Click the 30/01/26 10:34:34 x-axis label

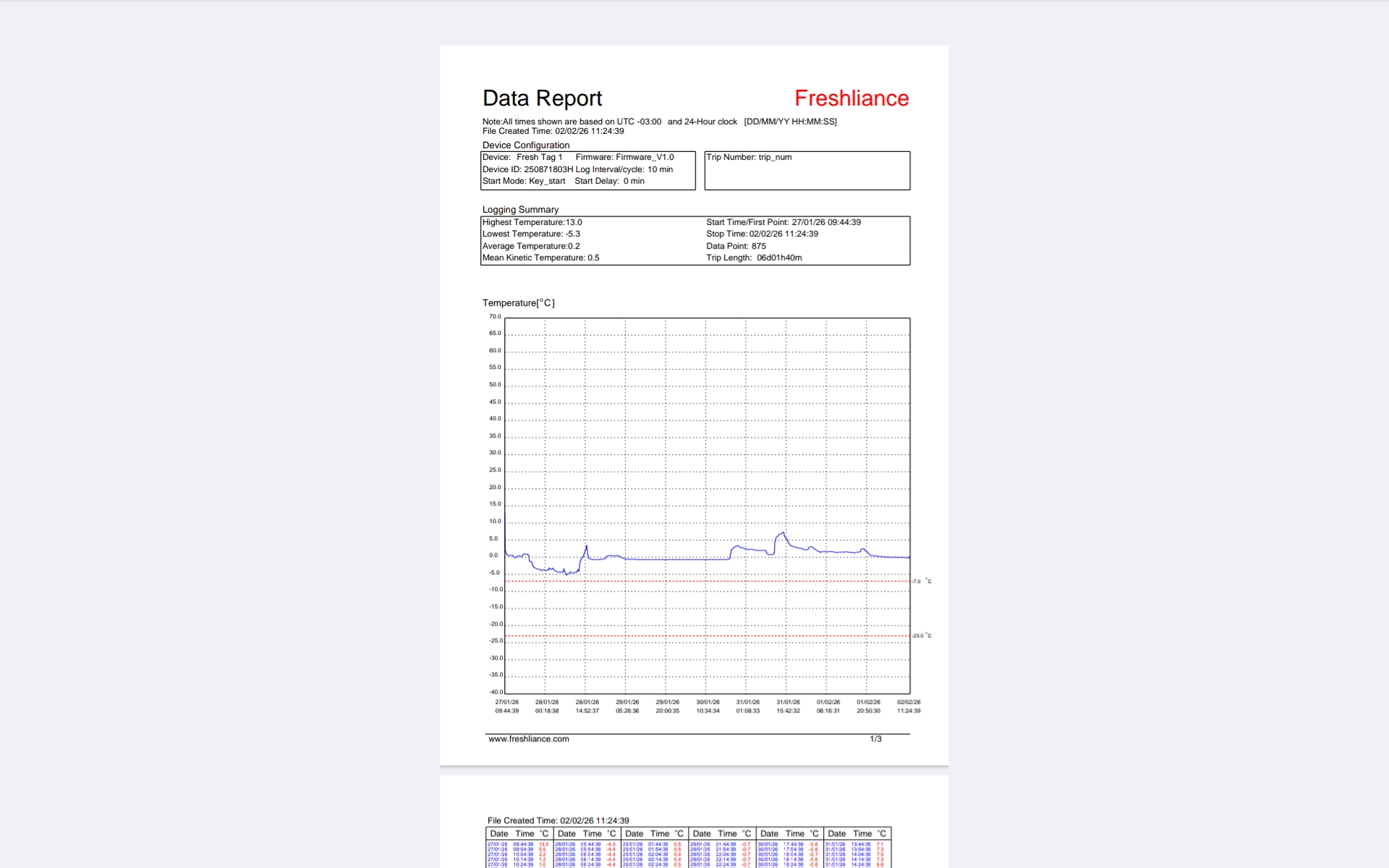(x=708, y=706)
